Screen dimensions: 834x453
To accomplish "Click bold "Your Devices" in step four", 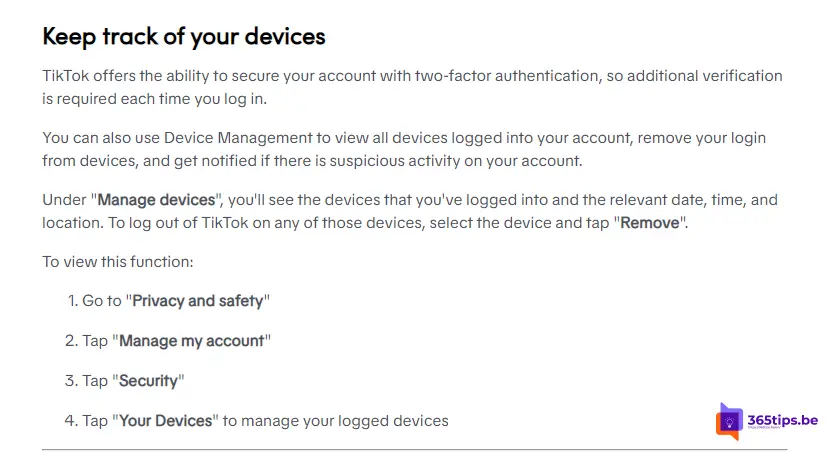I will coord(166,421).
